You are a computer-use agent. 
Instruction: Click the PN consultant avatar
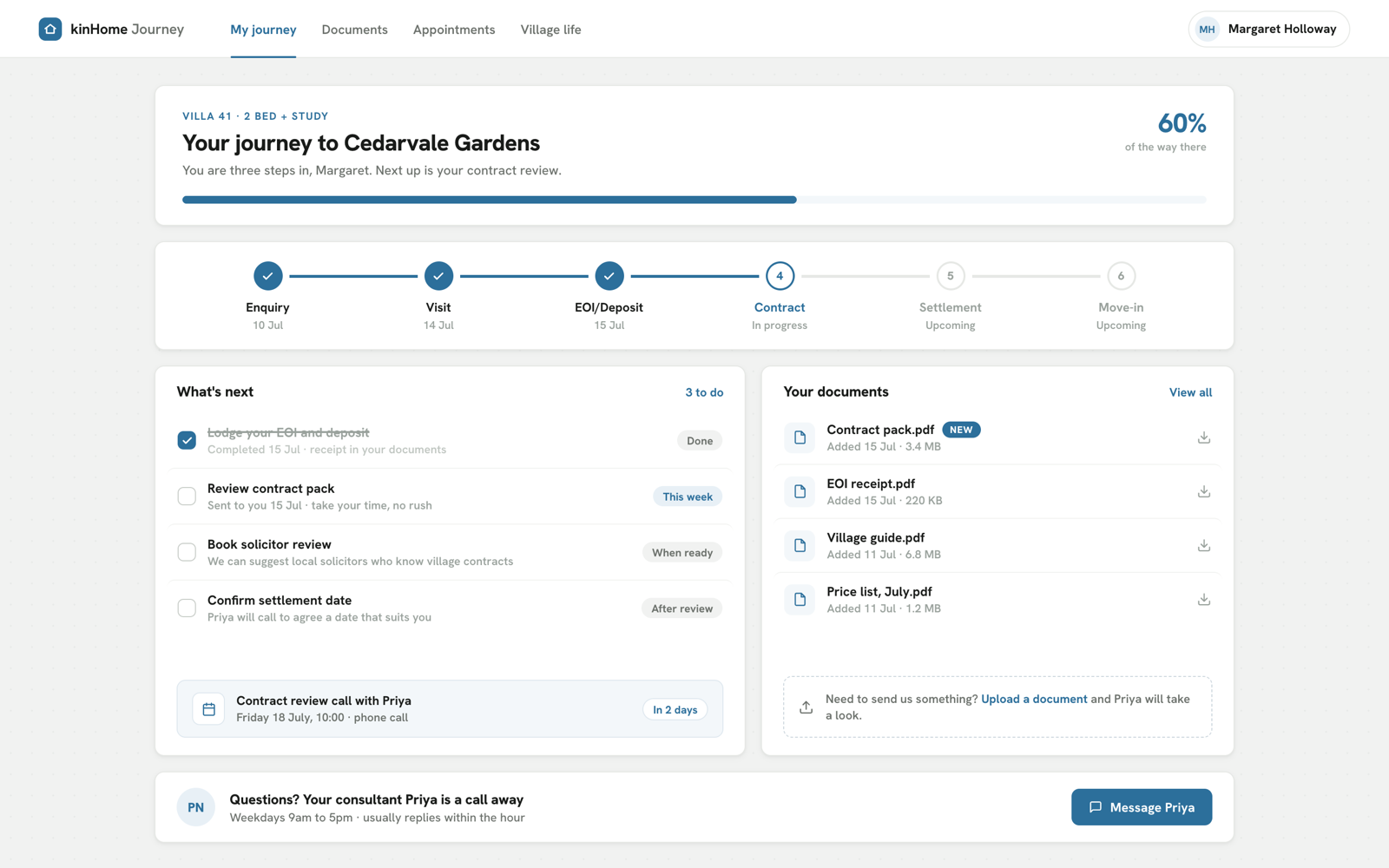point(196,807)
